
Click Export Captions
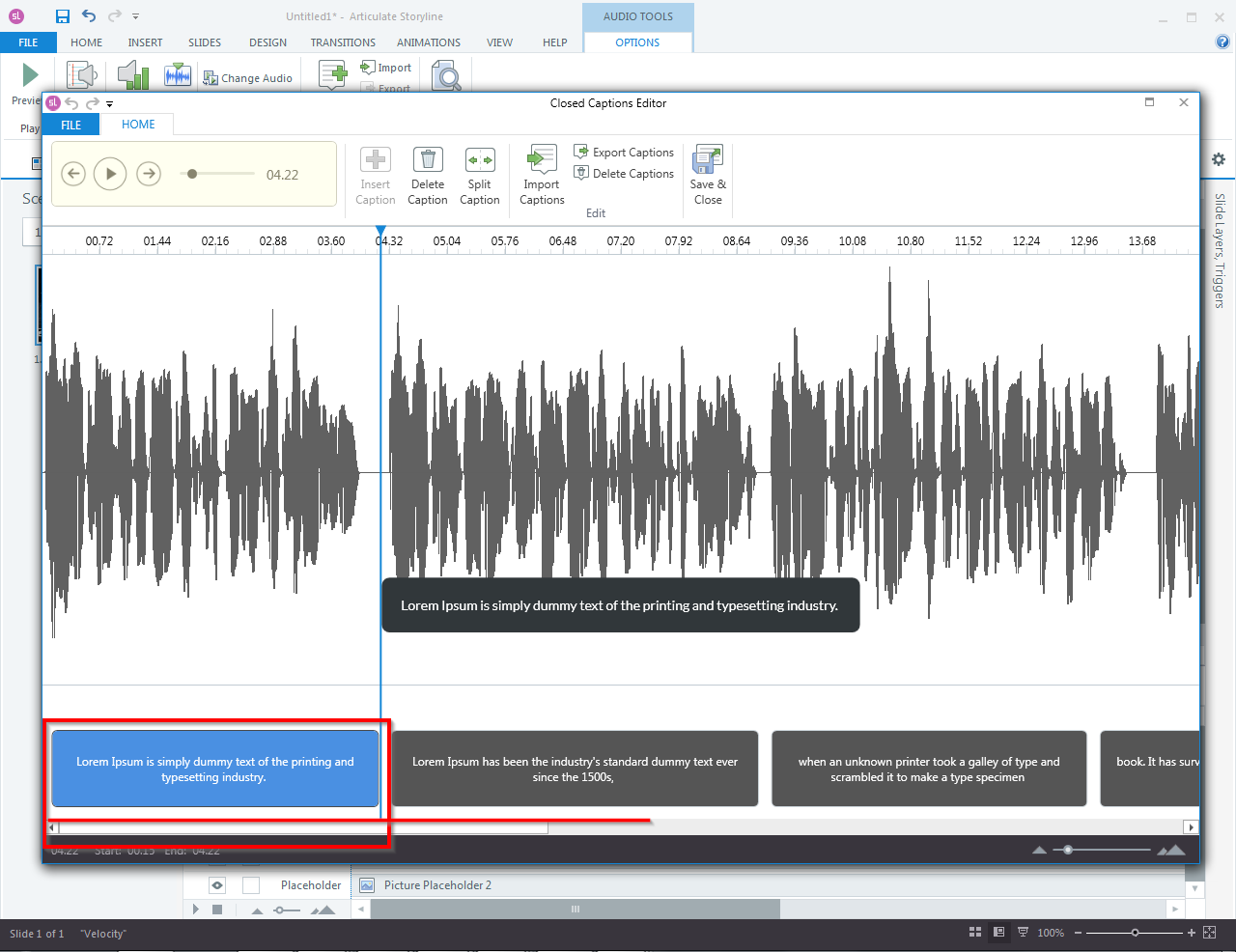tap(624, 152)
